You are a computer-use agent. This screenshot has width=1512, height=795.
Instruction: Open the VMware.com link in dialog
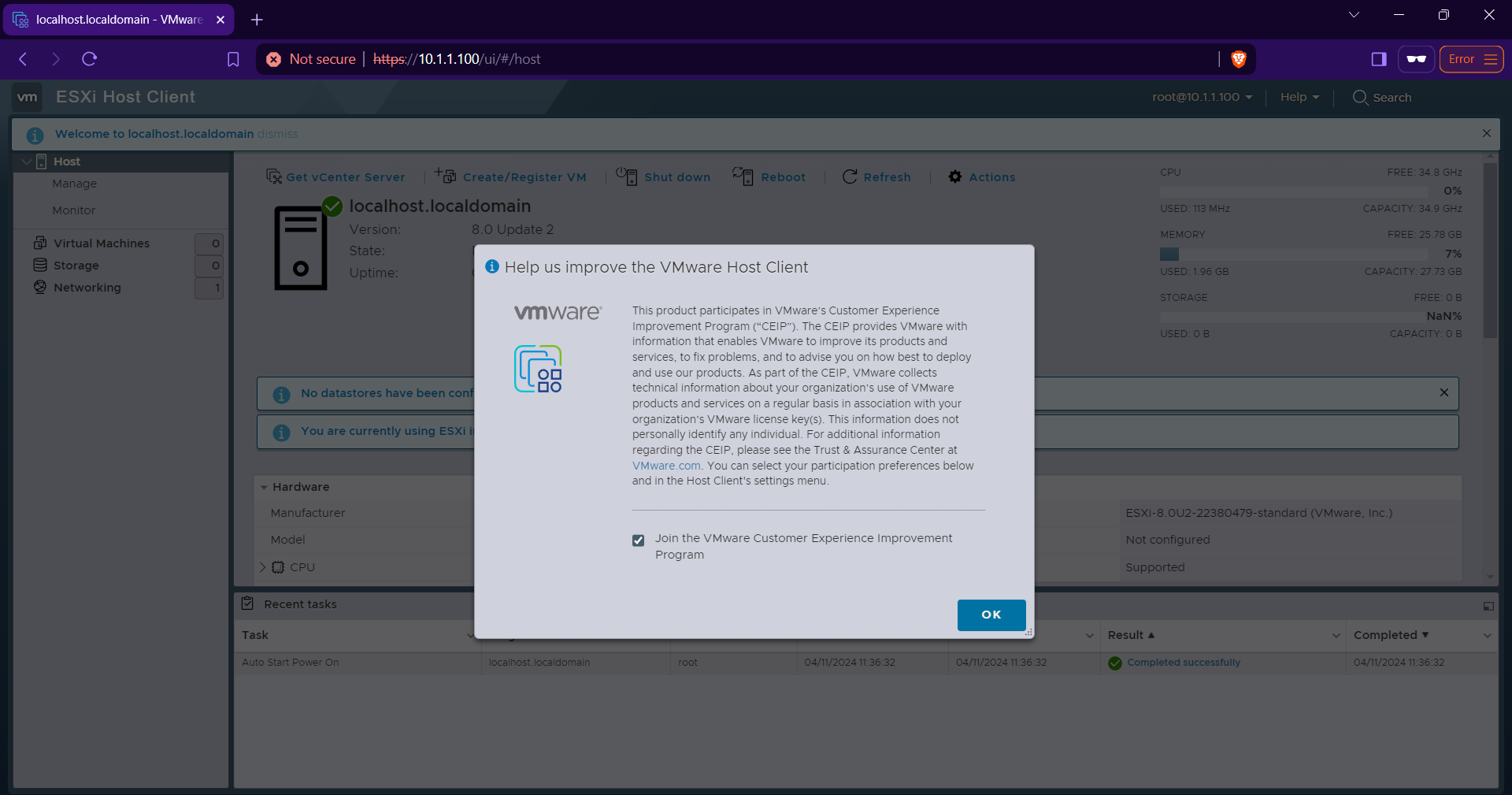click(x=666, y=466)
